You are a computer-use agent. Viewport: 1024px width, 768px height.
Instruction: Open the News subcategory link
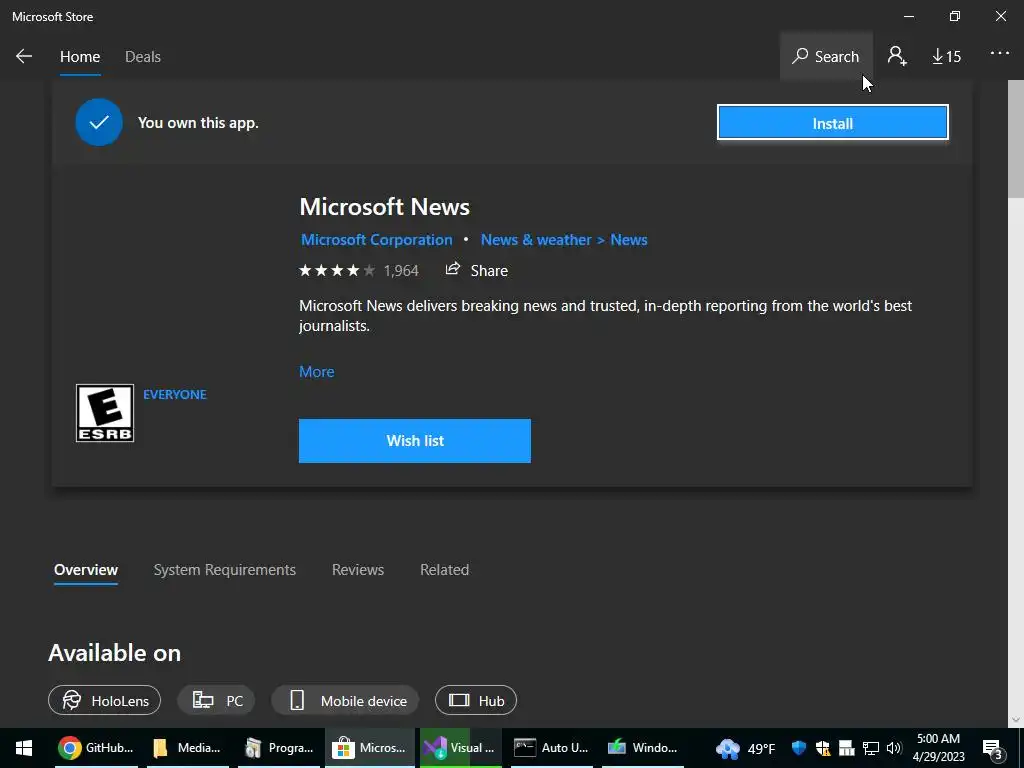pos(629,240)
